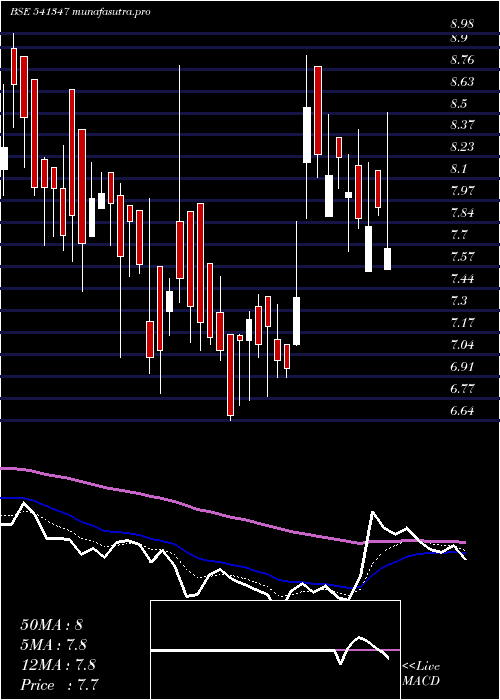Click the 8.23 price axis label
This screenshot has height=700, width=500.
click(462, 147)
